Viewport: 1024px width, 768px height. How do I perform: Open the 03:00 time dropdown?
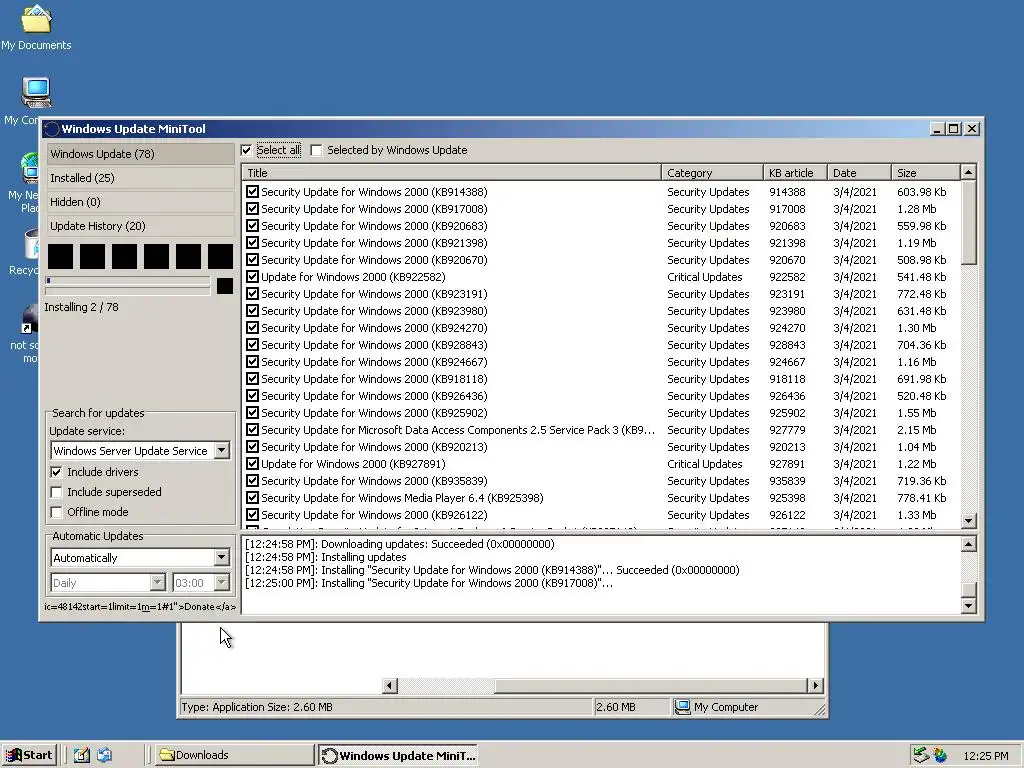(221, 583)
